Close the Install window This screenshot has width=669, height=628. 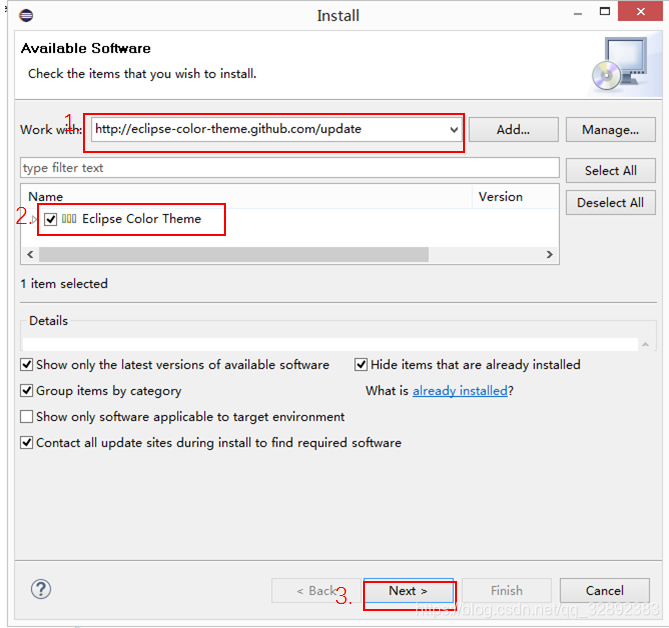pos(640,12)
